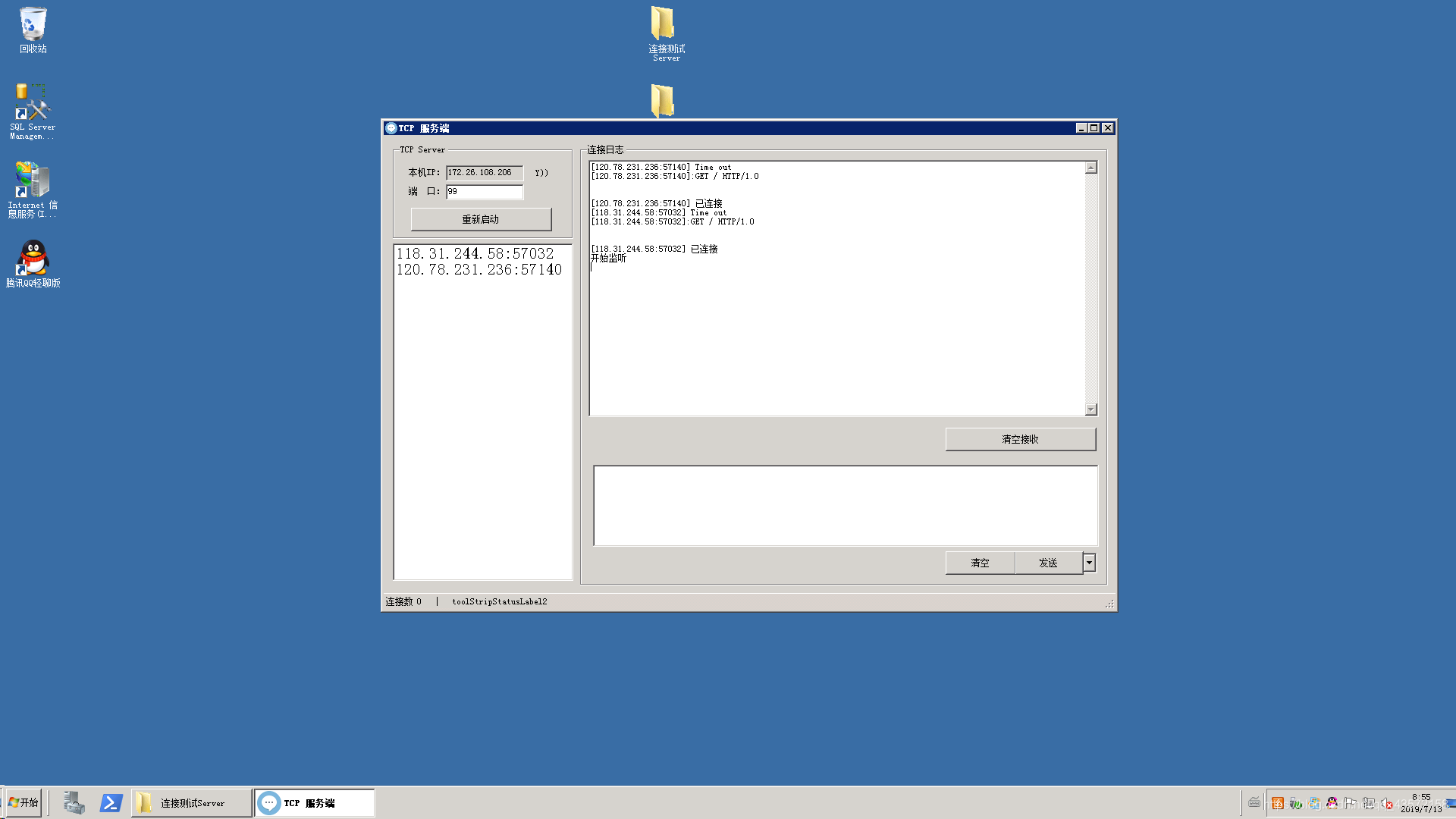Open the orange input method tray icon

pyautogui.click(x=1278, y=803)
